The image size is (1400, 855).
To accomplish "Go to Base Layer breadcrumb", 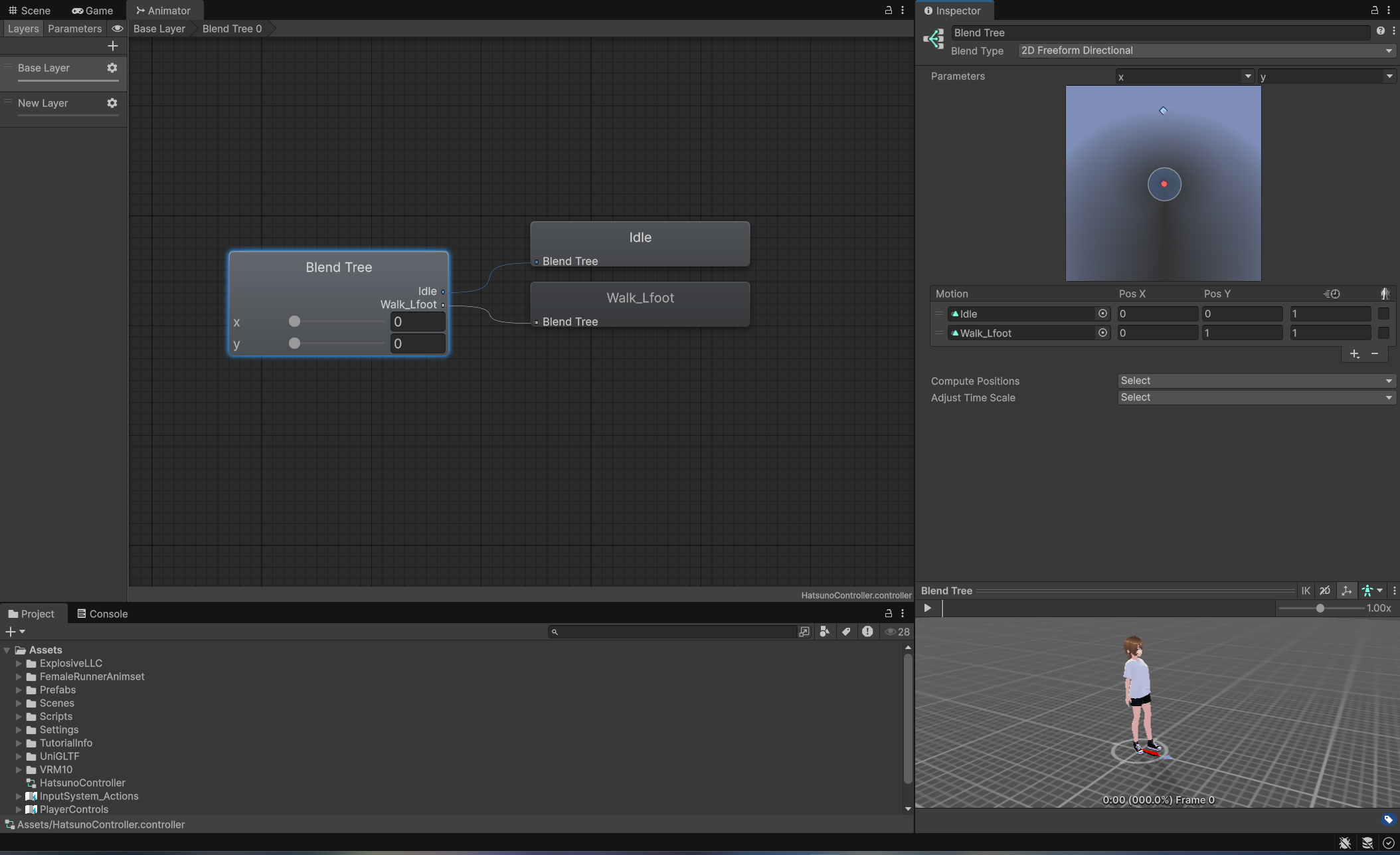I will [x=159, y=29].
